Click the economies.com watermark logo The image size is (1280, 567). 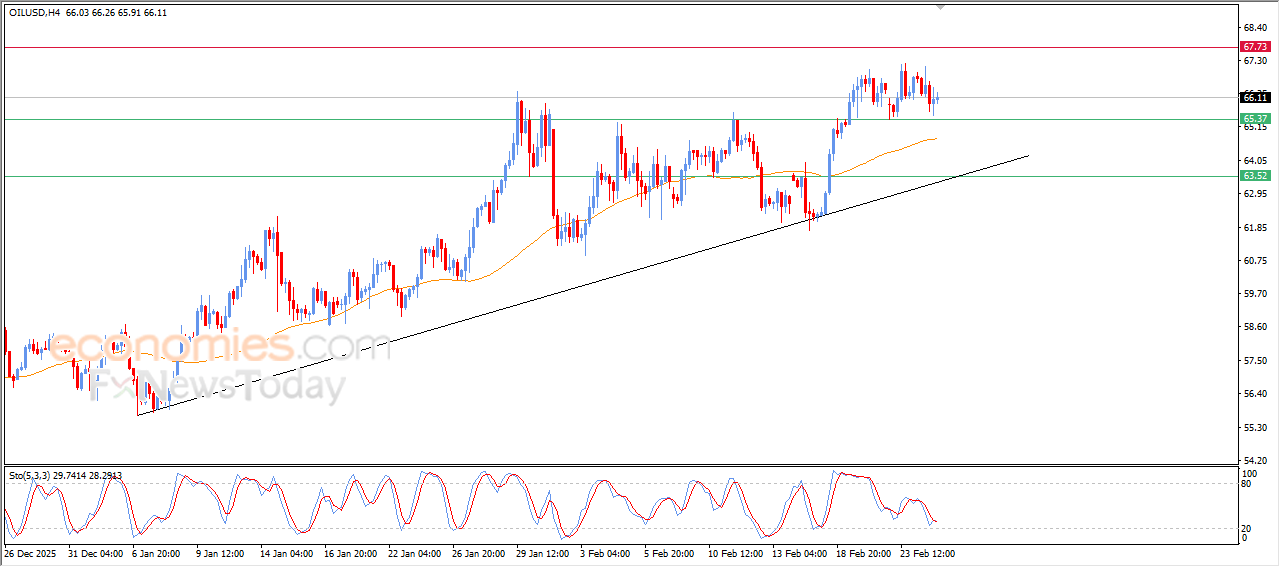tap(220, 347)
